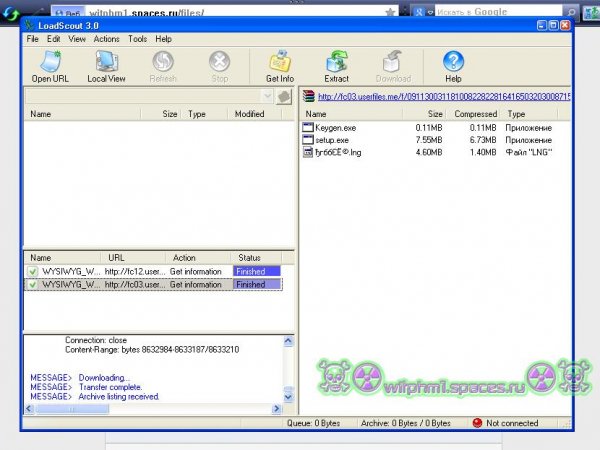Click the Archive: 0 Bytes status entry
Screen dimensions: 600x450
click(406, 423)
